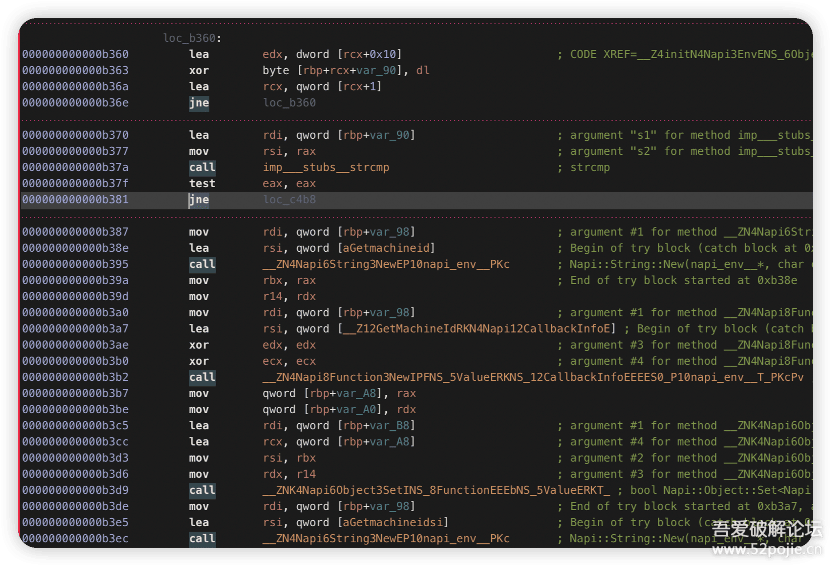The image size is (832, 566).
Task: Follow imp___stubs__strcmp call target
Action: pyautogui.click(x=326, y=167)
